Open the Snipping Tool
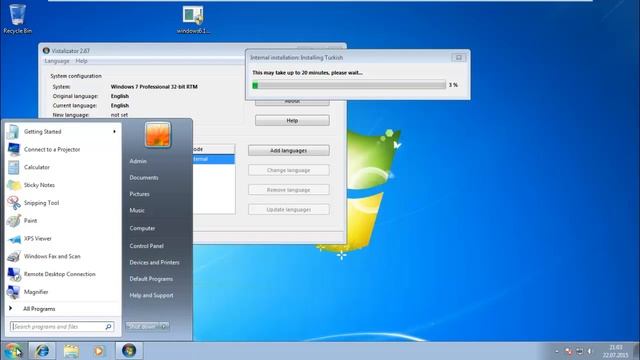Screen dimensions: 640x360 pos(62,203)
